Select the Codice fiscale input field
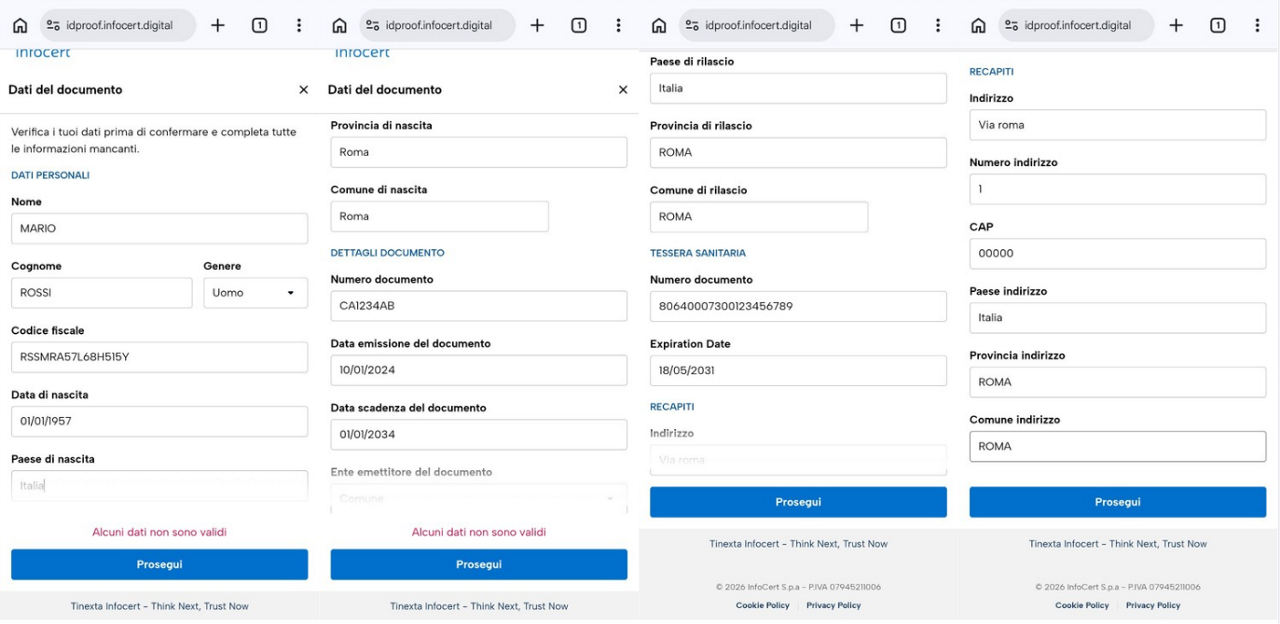The image size is (1280, 624). 159,357
